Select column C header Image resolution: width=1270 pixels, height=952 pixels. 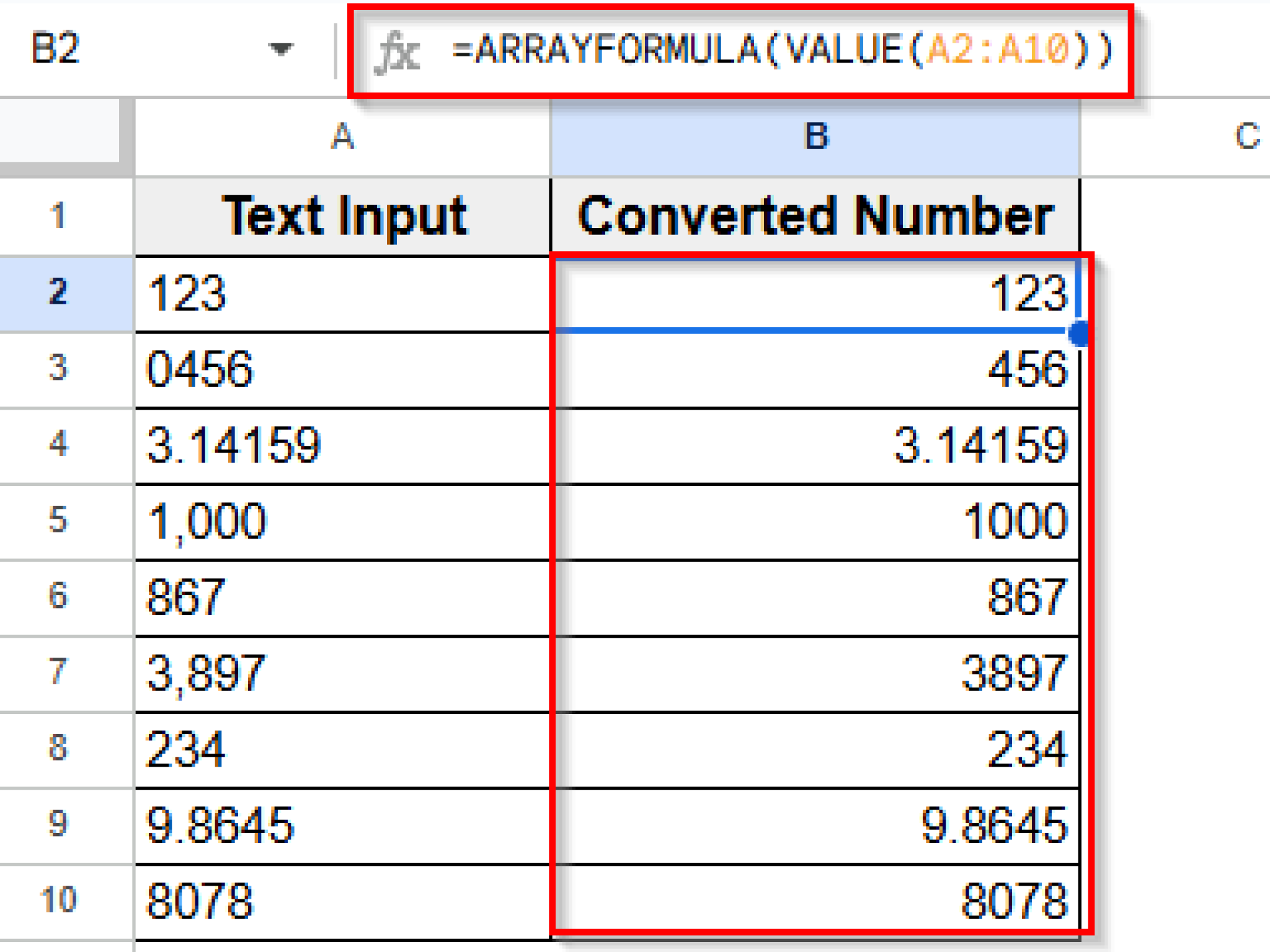click(1246, 138)
